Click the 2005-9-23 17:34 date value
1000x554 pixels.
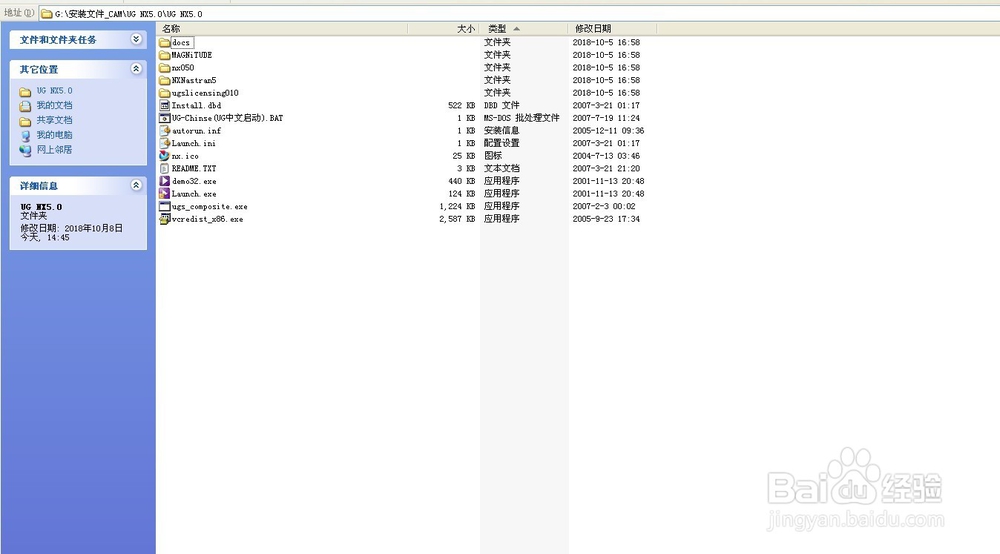click(x=606, y=219)
